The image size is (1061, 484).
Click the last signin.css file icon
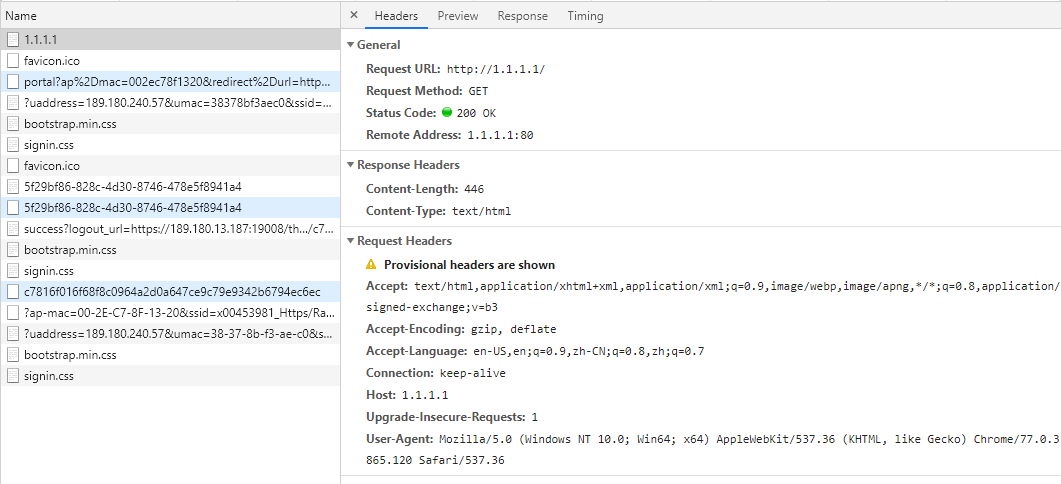point(13,376)
